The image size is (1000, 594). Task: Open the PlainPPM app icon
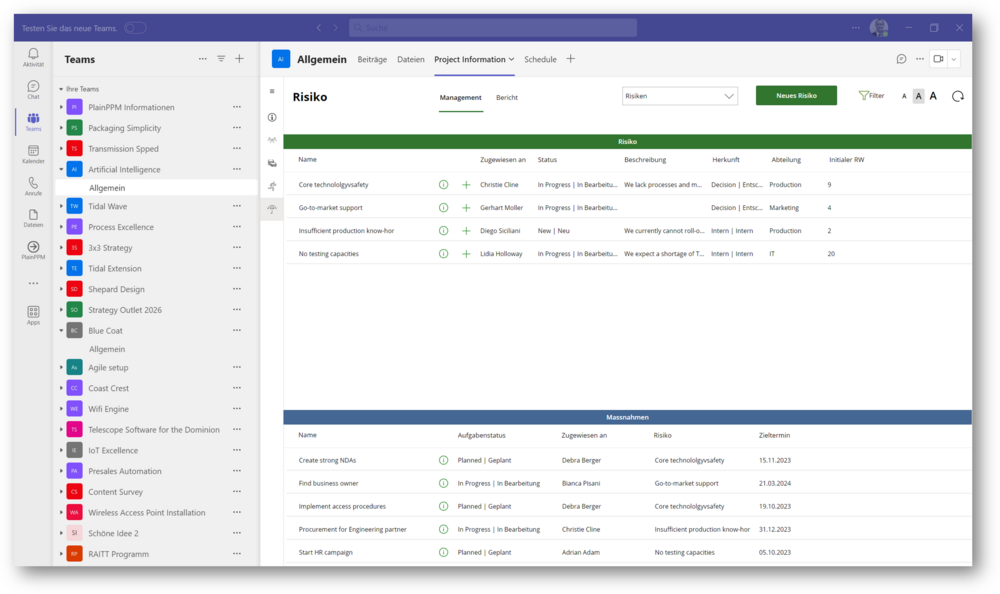click(33, 248)
